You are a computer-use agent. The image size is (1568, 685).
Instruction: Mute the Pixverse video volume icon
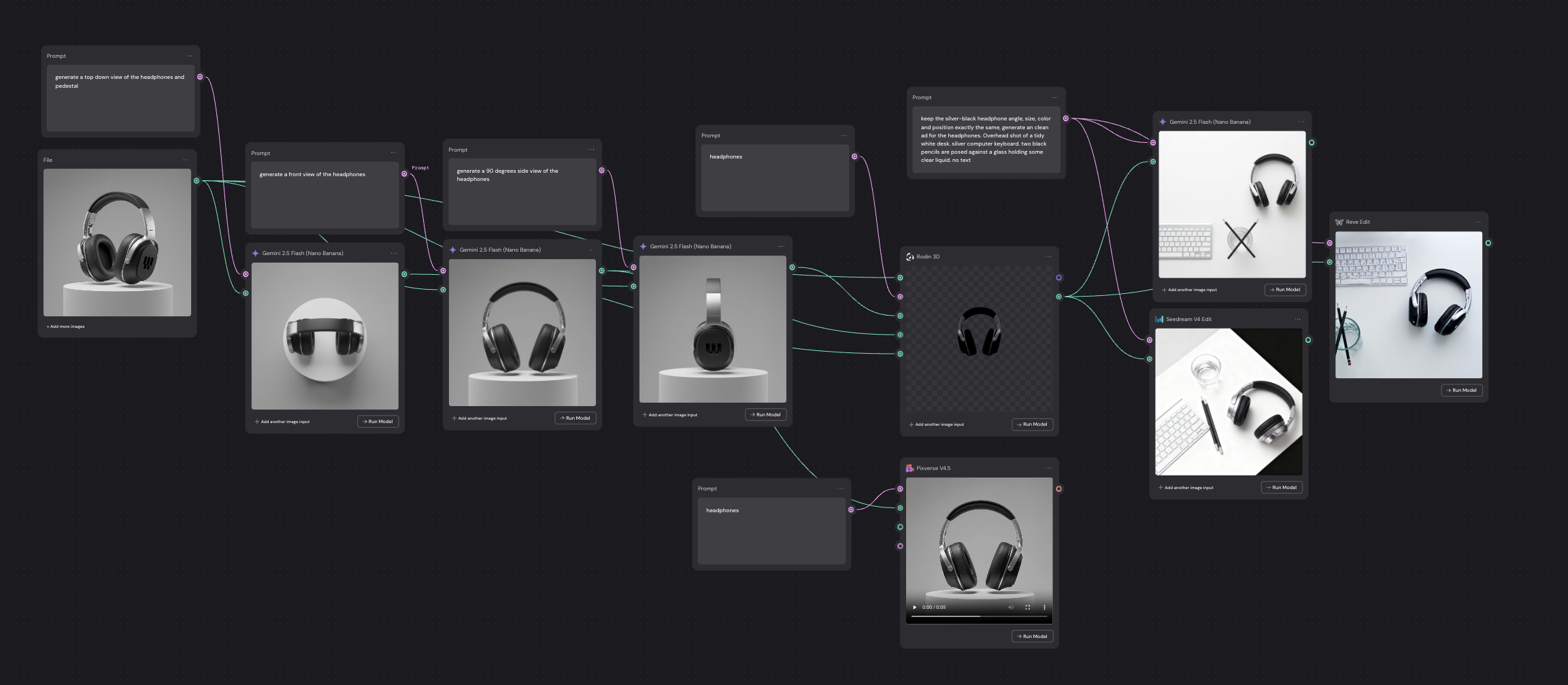click(x=1011, y=607)
